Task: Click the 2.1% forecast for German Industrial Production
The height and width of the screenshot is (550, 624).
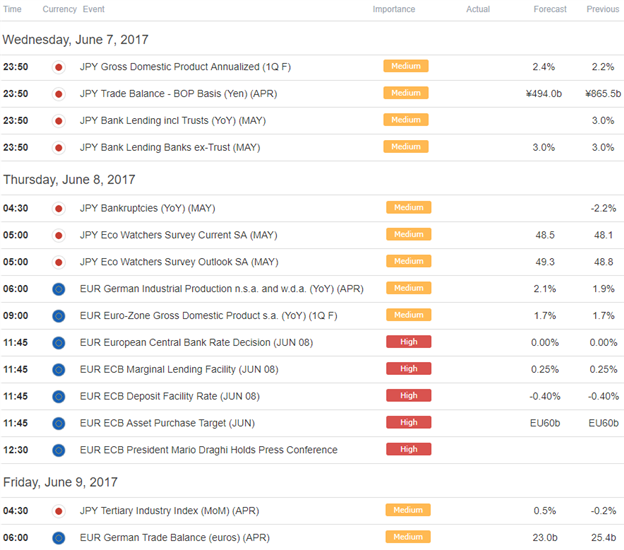Action: coord(545,289)
